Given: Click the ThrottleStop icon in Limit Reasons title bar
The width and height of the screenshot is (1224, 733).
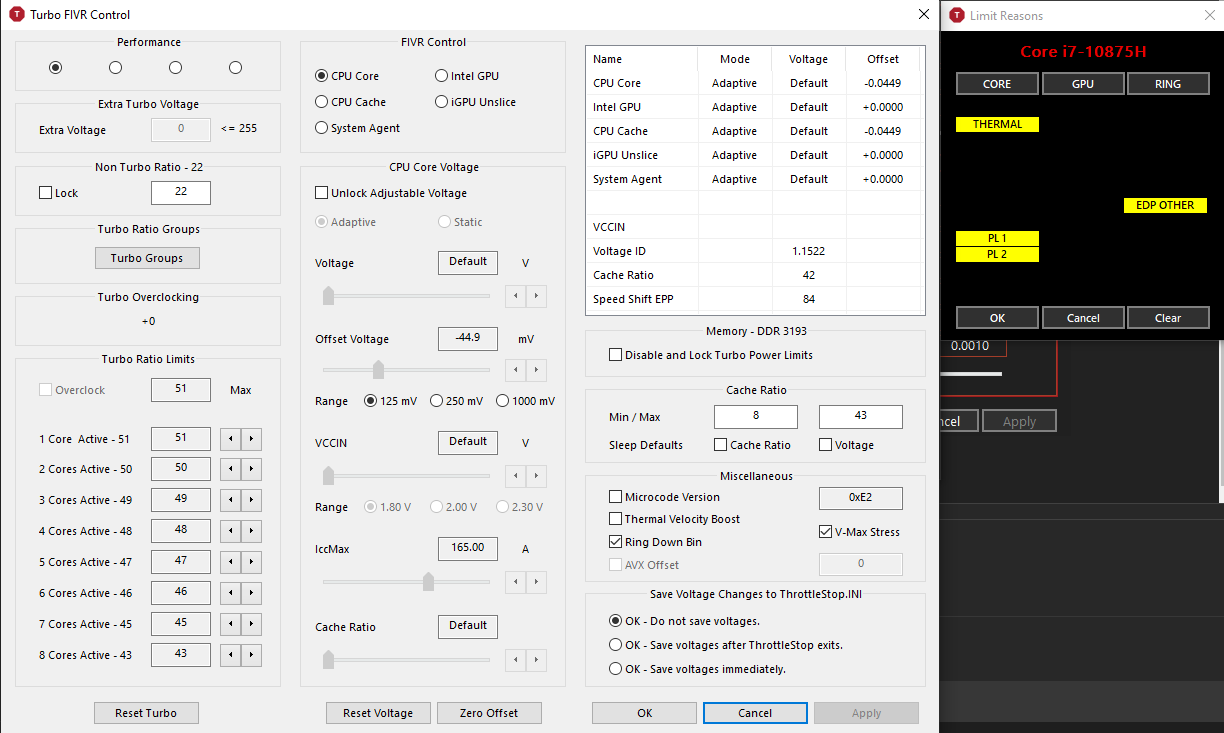Looking at the screenshot, I should tap(957, 15).
